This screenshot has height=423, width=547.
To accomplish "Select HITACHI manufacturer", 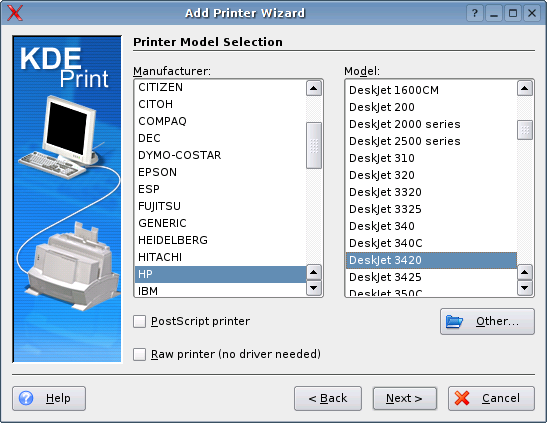I will (220, 257).
